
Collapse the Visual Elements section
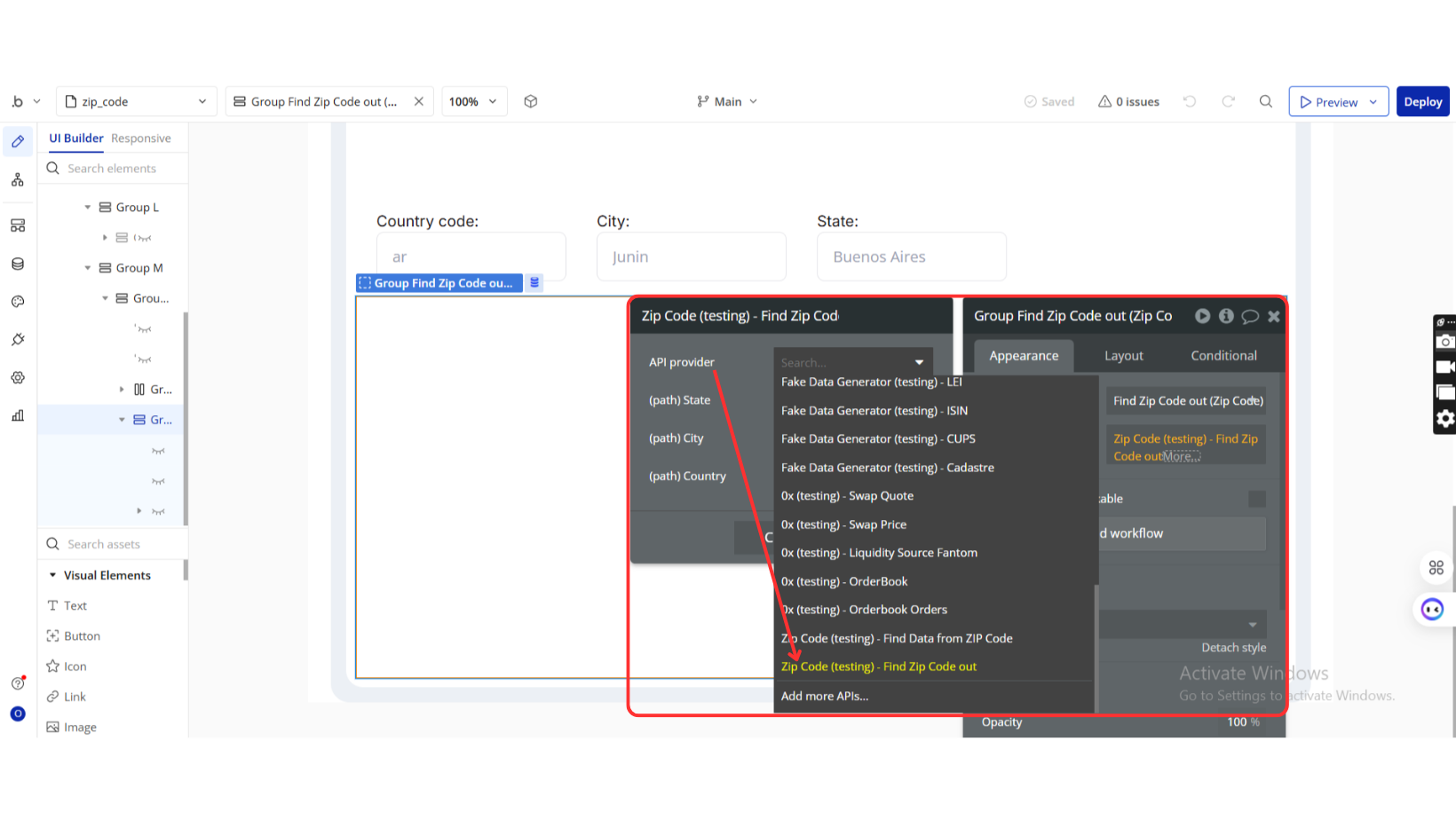coord(53,575)
